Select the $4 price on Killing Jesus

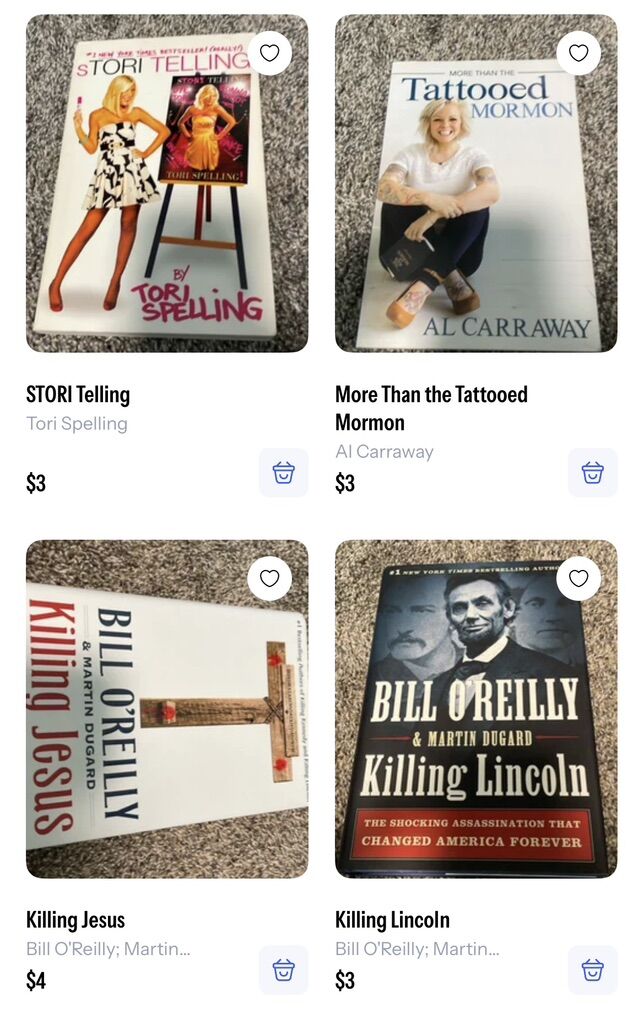click(x=36, y=980)
